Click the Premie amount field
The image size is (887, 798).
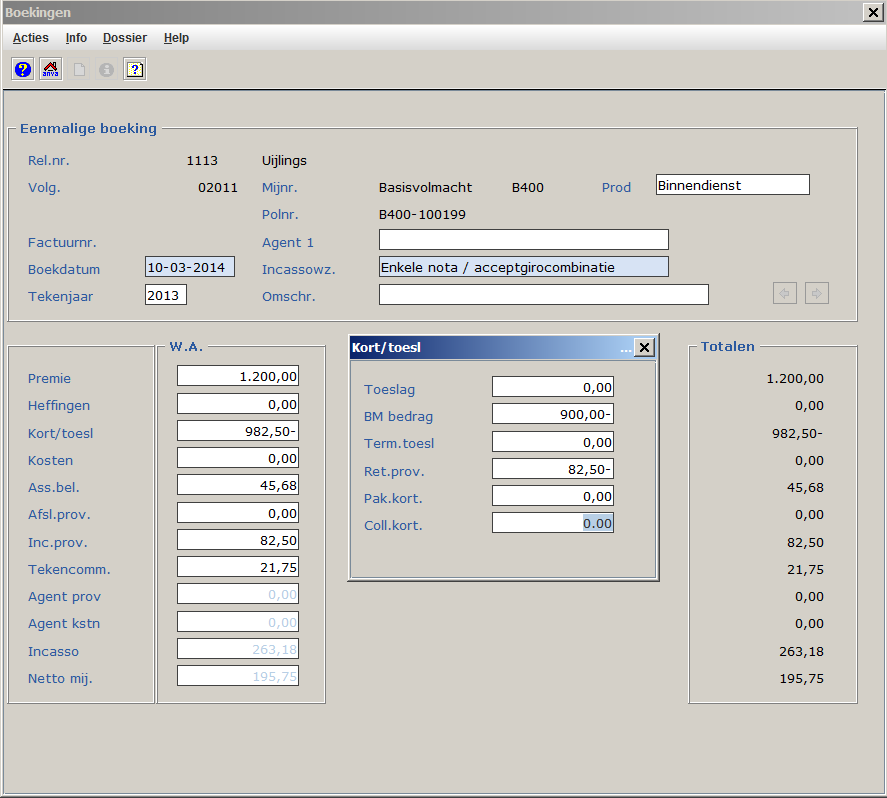click(238, 376)
